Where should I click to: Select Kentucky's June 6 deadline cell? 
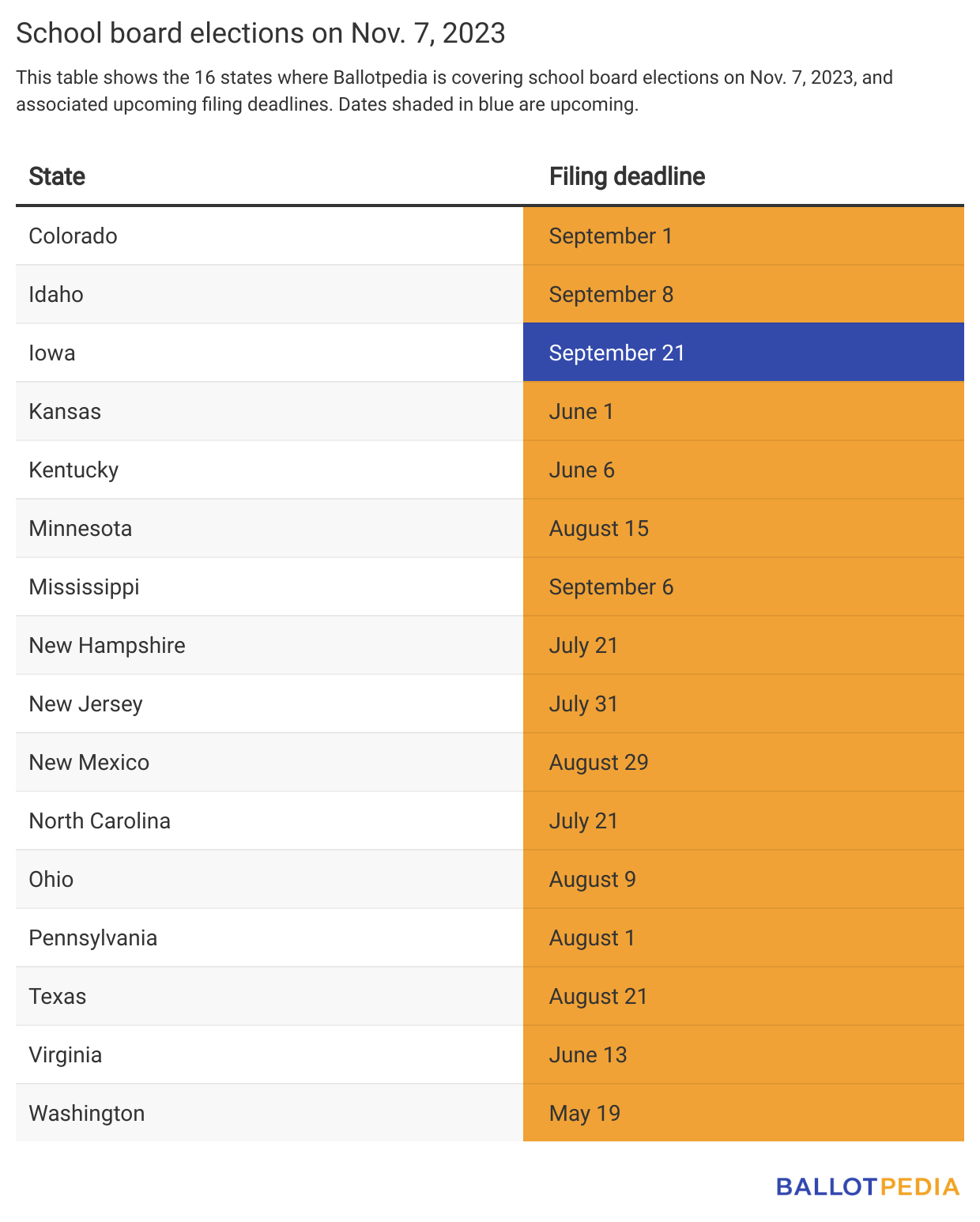tap(582, 470)
